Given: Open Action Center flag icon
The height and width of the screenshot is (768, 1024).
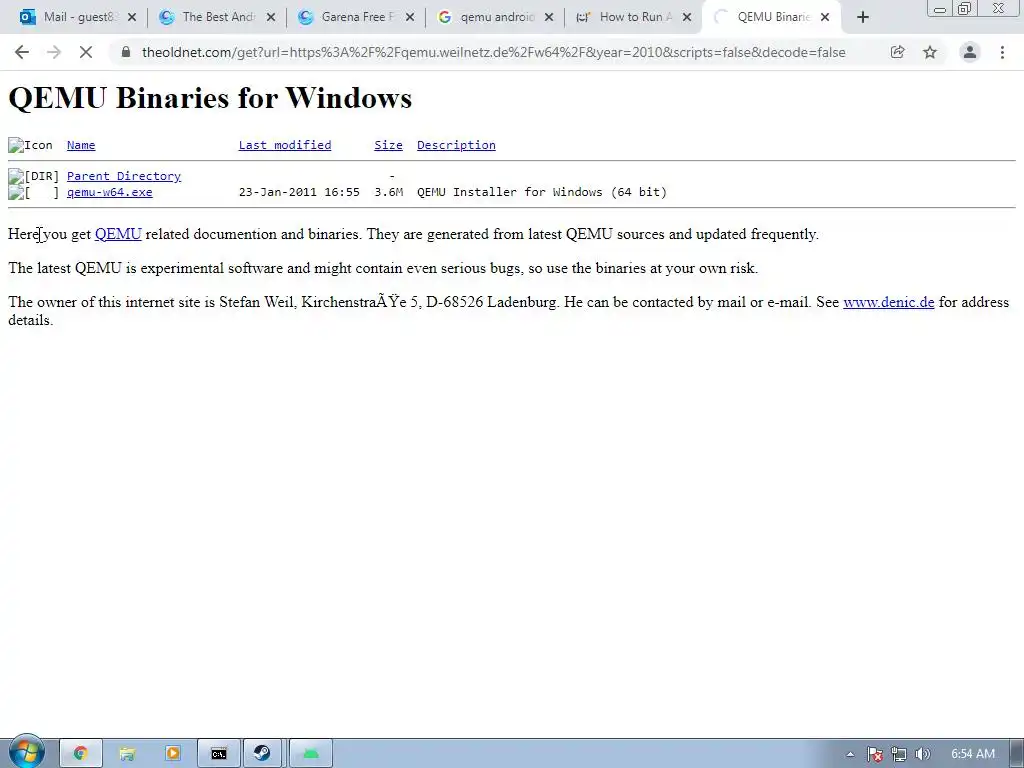Looking at the screenshot, I should (x=874, y=754).
